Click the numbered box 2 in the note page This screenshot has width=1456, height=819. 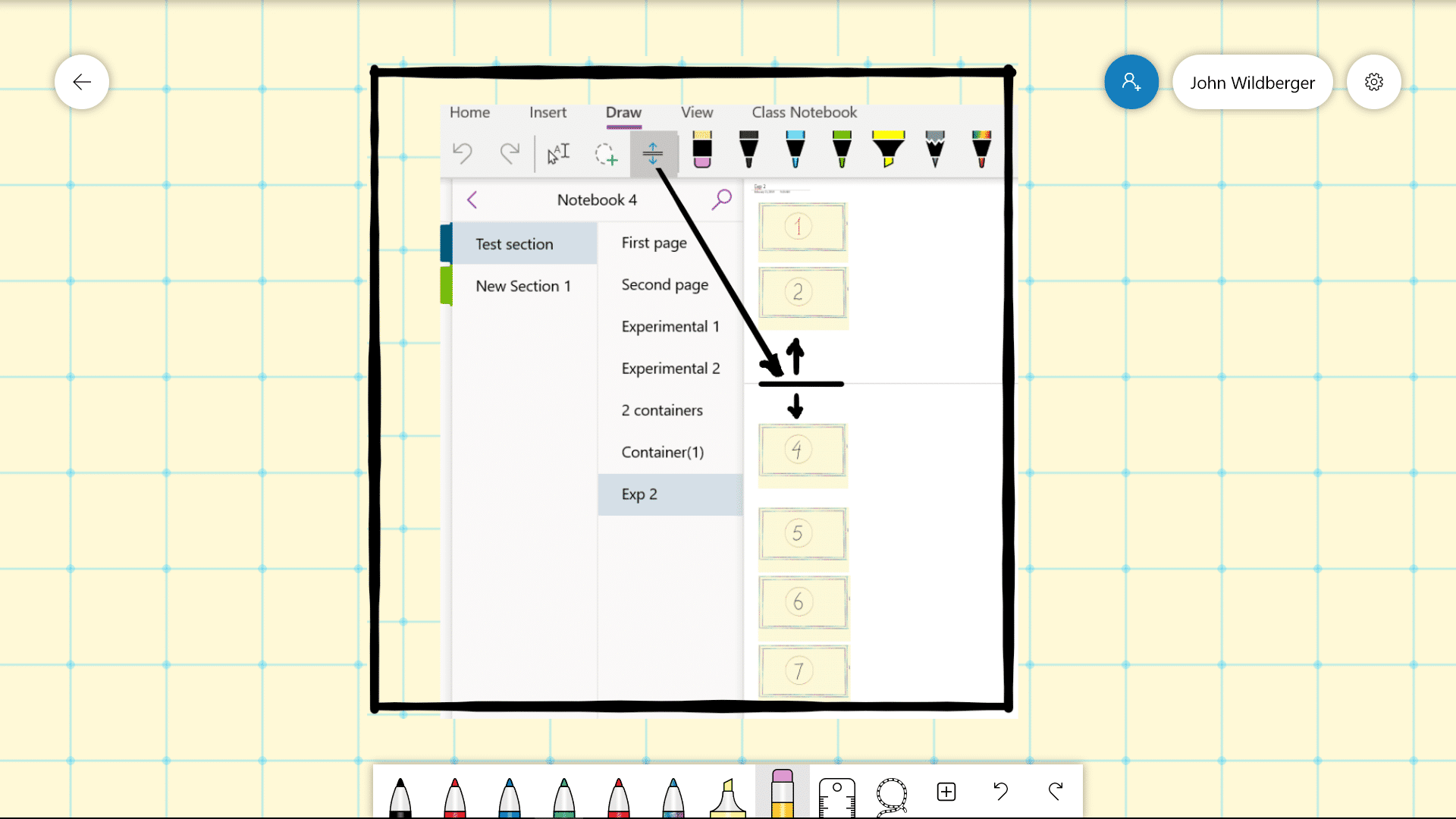point(802,293)
